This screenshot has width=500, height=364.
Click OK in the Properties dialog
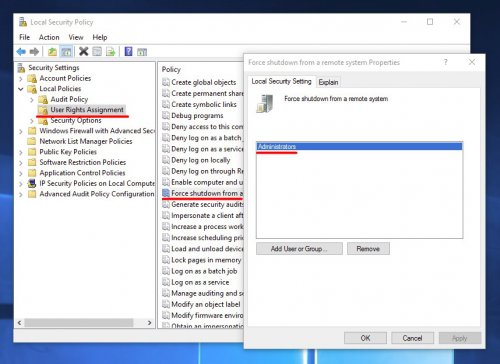click(x=365, y=338)
